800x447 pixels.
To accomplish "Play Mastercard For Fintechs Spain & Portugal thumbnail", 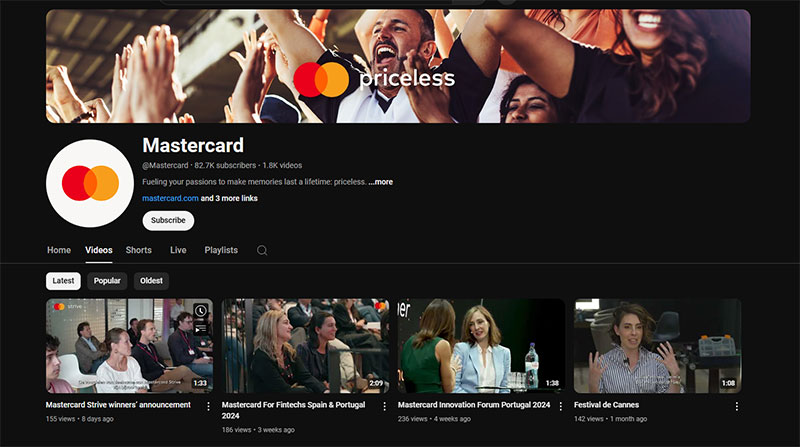I will tap(305, 345).
